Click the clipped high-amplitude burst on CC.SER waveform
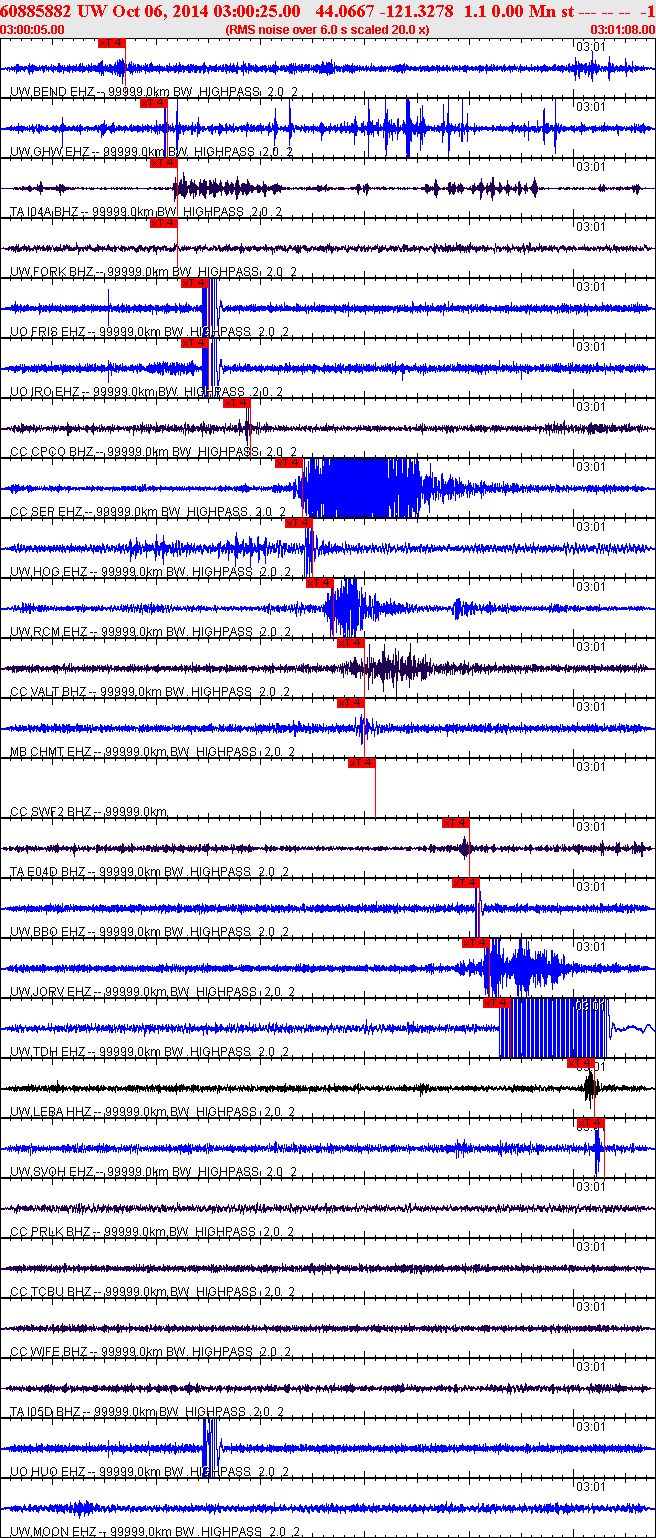 [x=360, y=488]
